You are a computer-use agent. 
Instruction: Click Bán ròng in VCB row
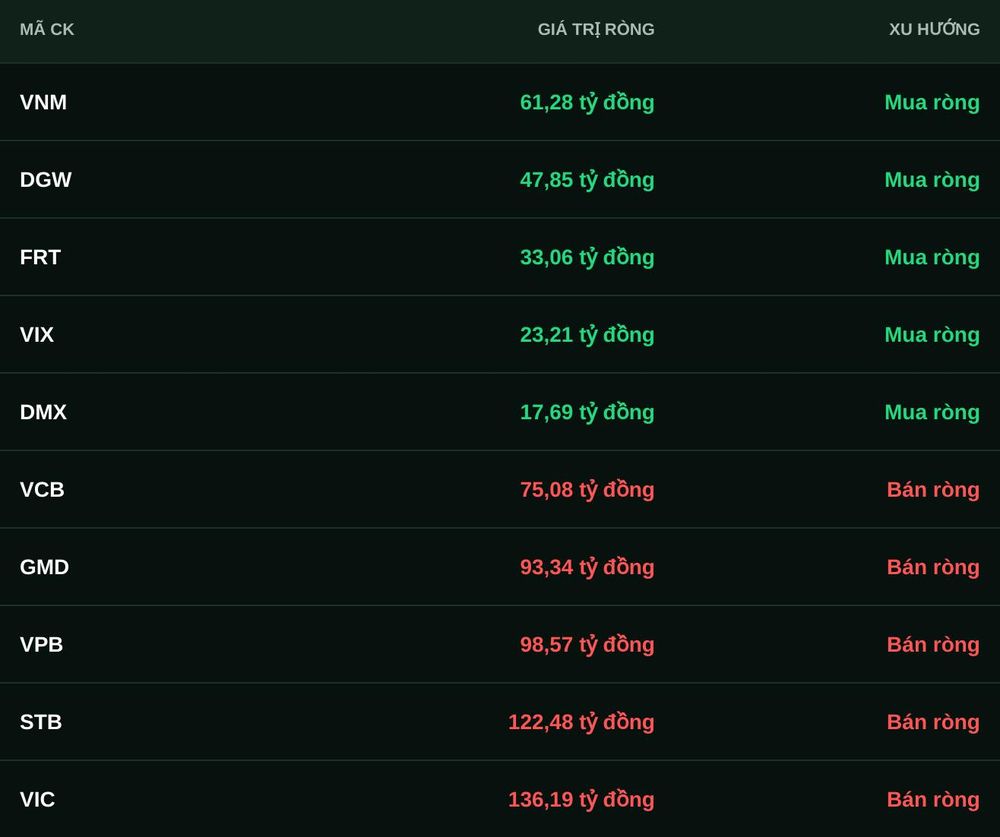click(x=933, y=490)
